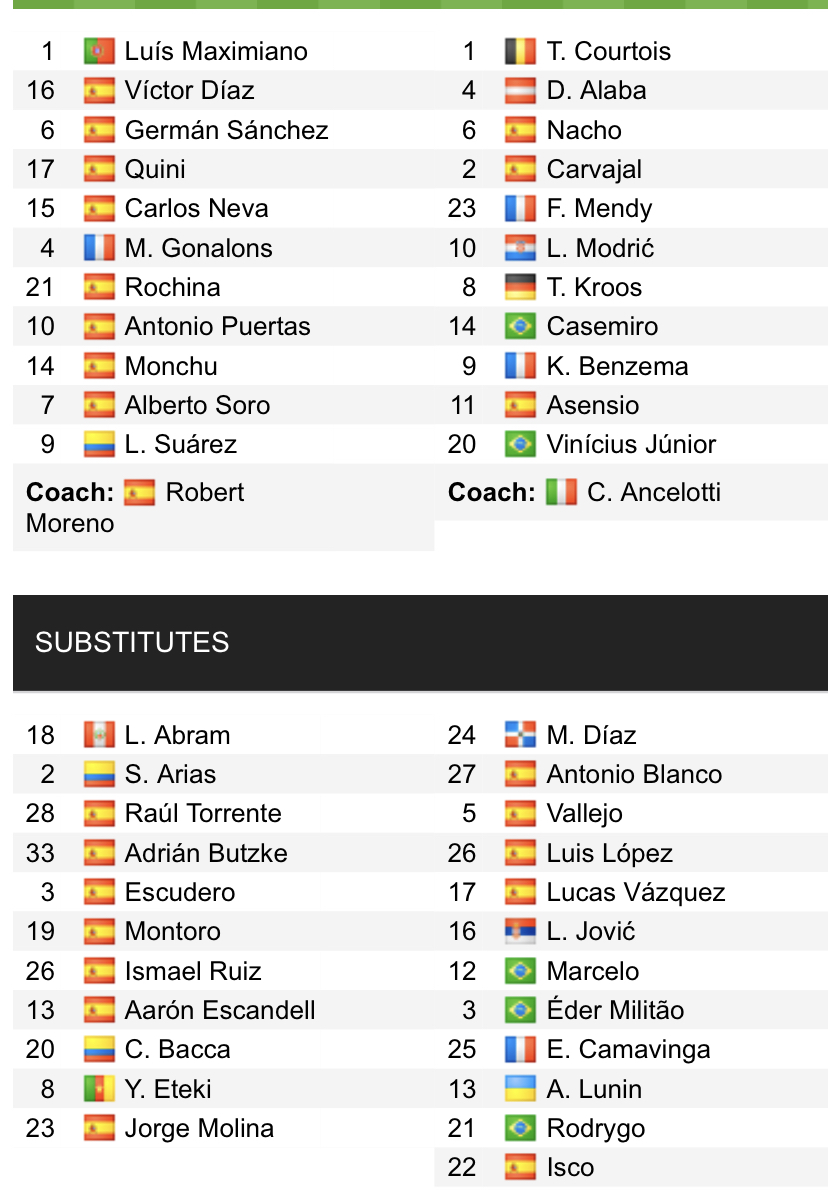828x1204 pixels.
Task: Select Antonio Puertas in the lineup
Action: click(x=217, y=326)
